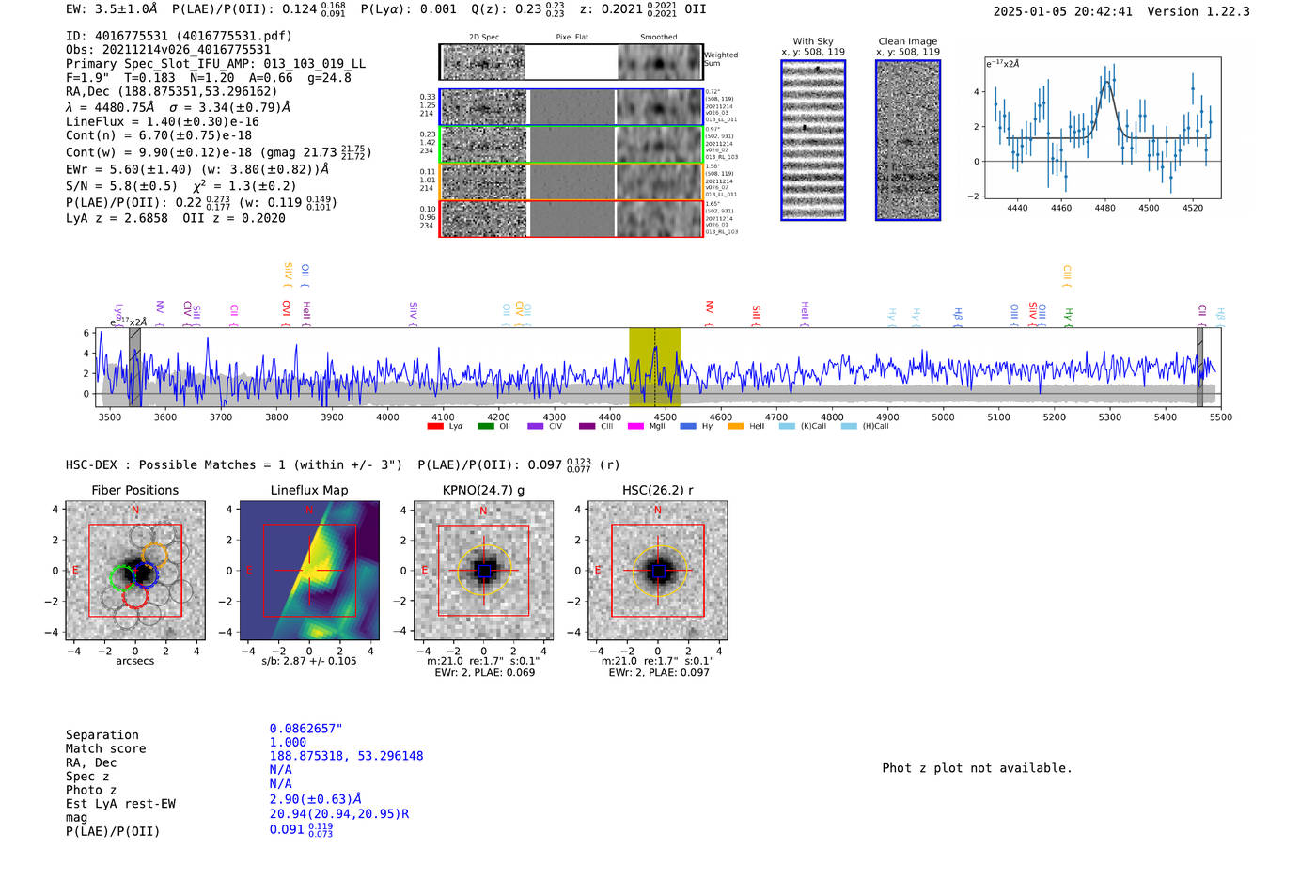Click the orange-bordered fiber Pixel Flat panel

(x=572, y=181)
